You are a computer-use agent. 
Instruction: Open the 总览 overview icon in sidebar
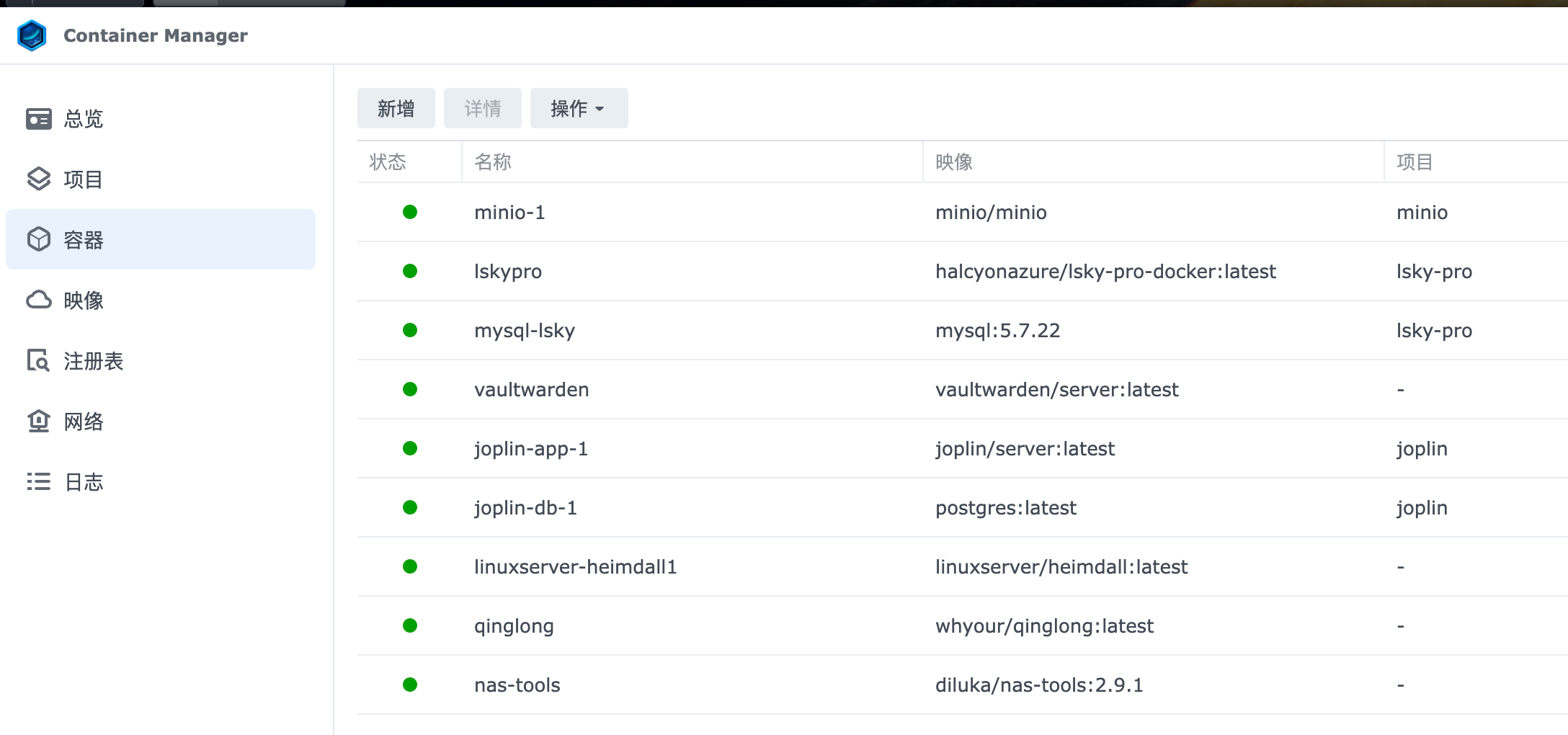pyautogui.click(x=39, y=119)
